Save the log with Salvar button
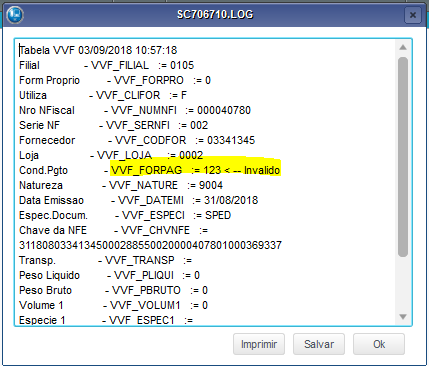The height and width of the screenshot is (366, 429). click(319, 344)
